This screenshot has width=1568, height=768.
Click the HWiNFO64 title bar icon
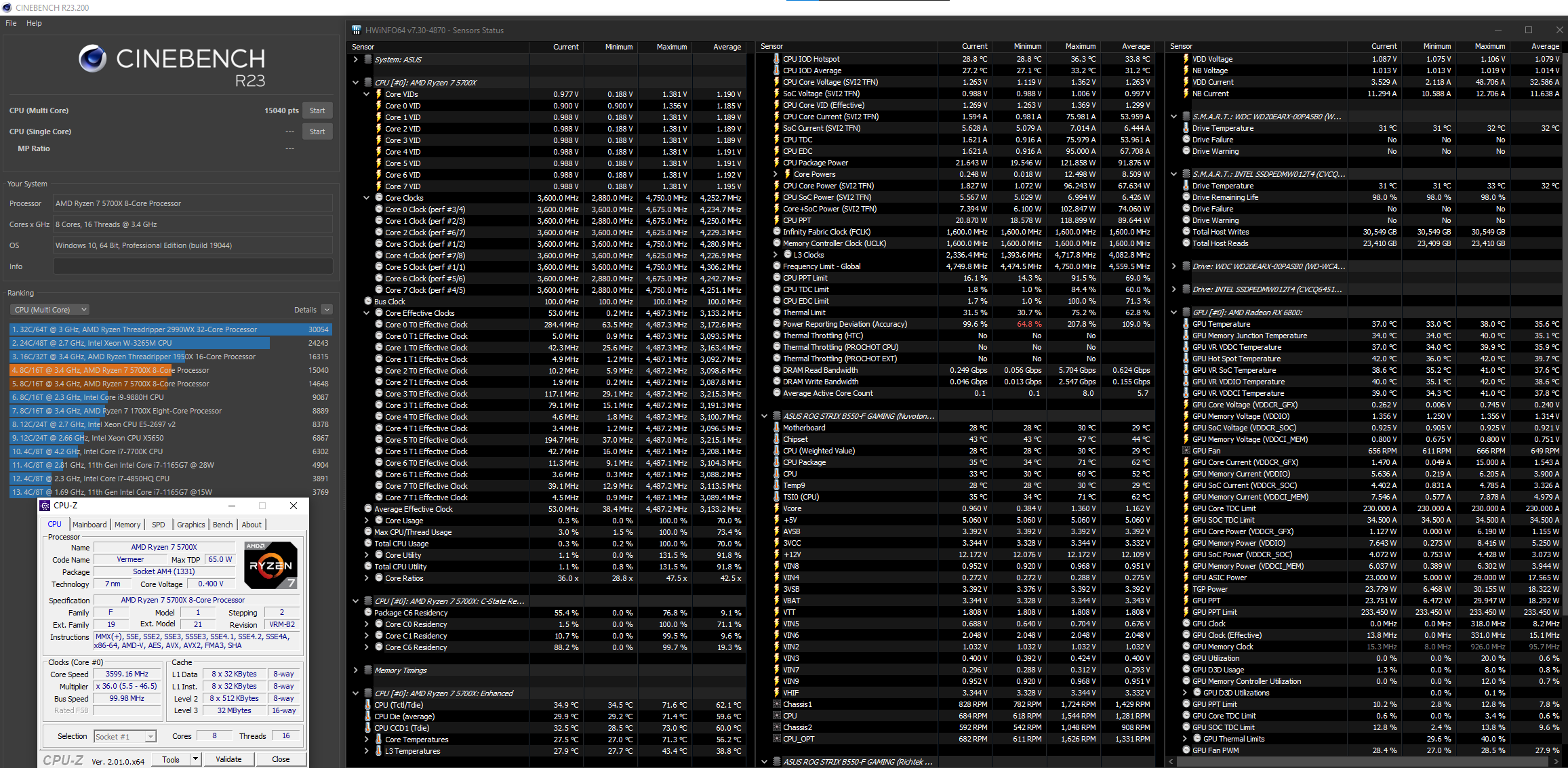(357, 31)
